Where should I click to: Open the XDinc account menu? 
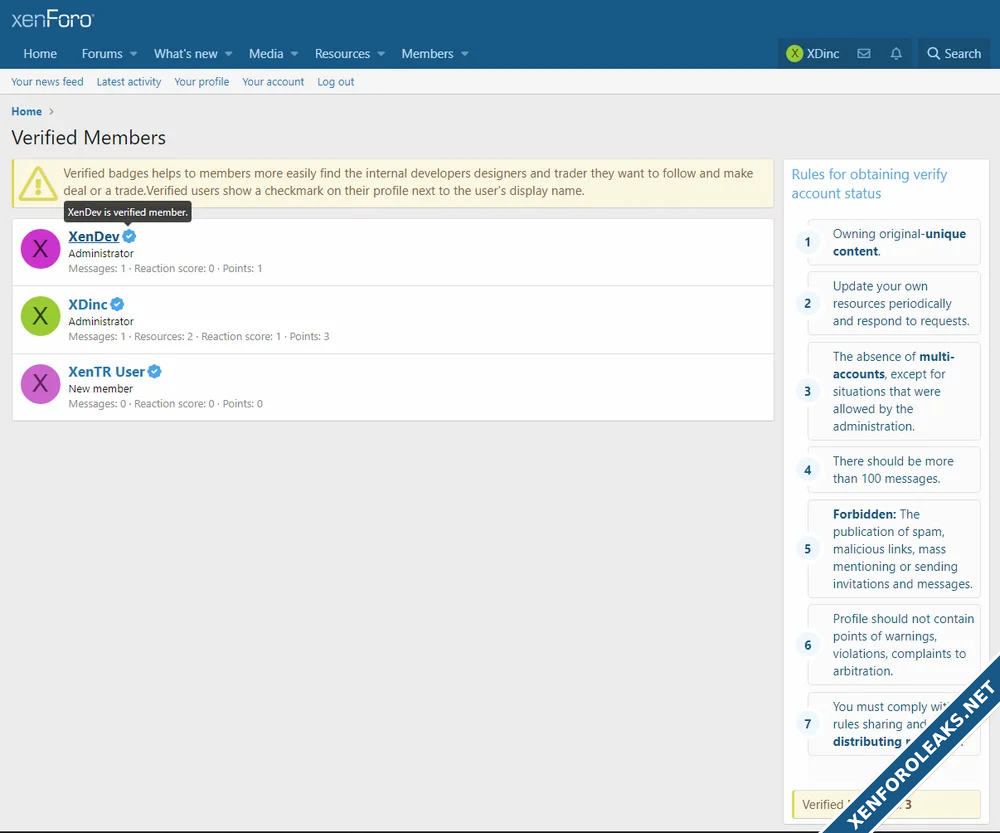tap(812, 54)
